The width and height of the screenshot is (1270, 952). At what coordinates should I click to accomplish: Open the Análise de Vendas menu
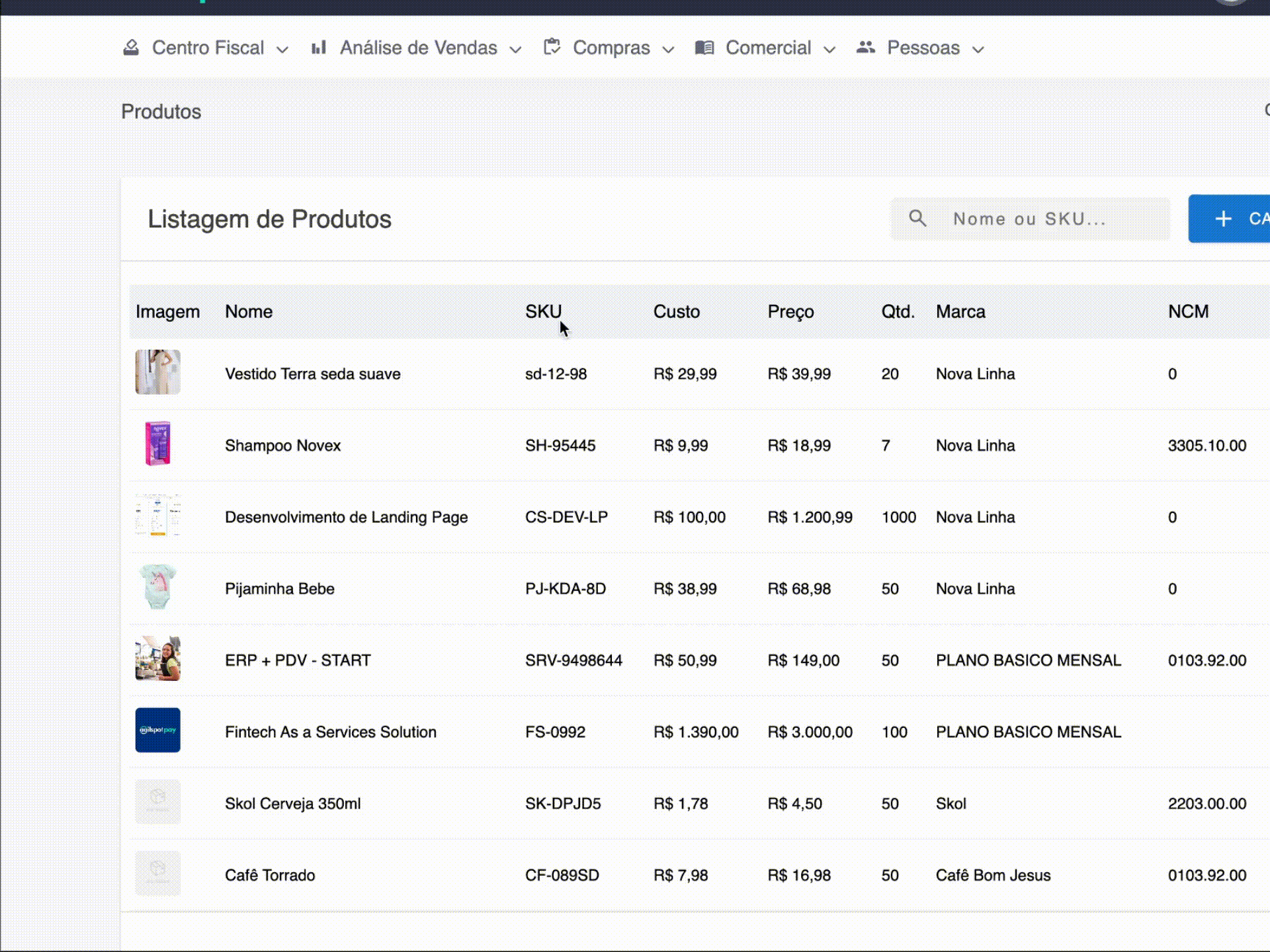point(418,48)
